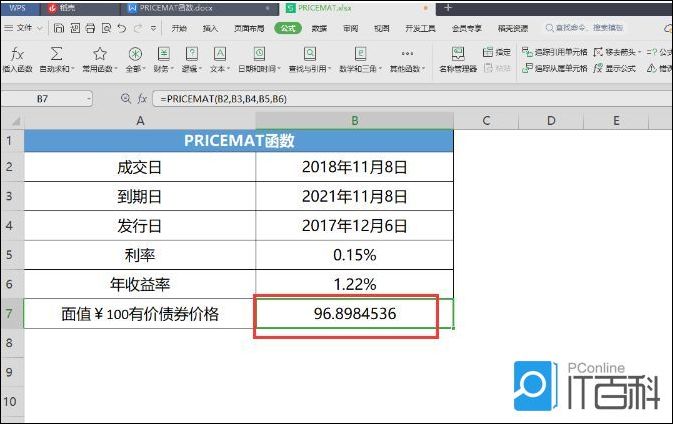This screenshot has width=673, height=424.
Task: Switch to the PRICEMAT函数.docx document tab
Action: pyautogui.click(x=200, y=8)
